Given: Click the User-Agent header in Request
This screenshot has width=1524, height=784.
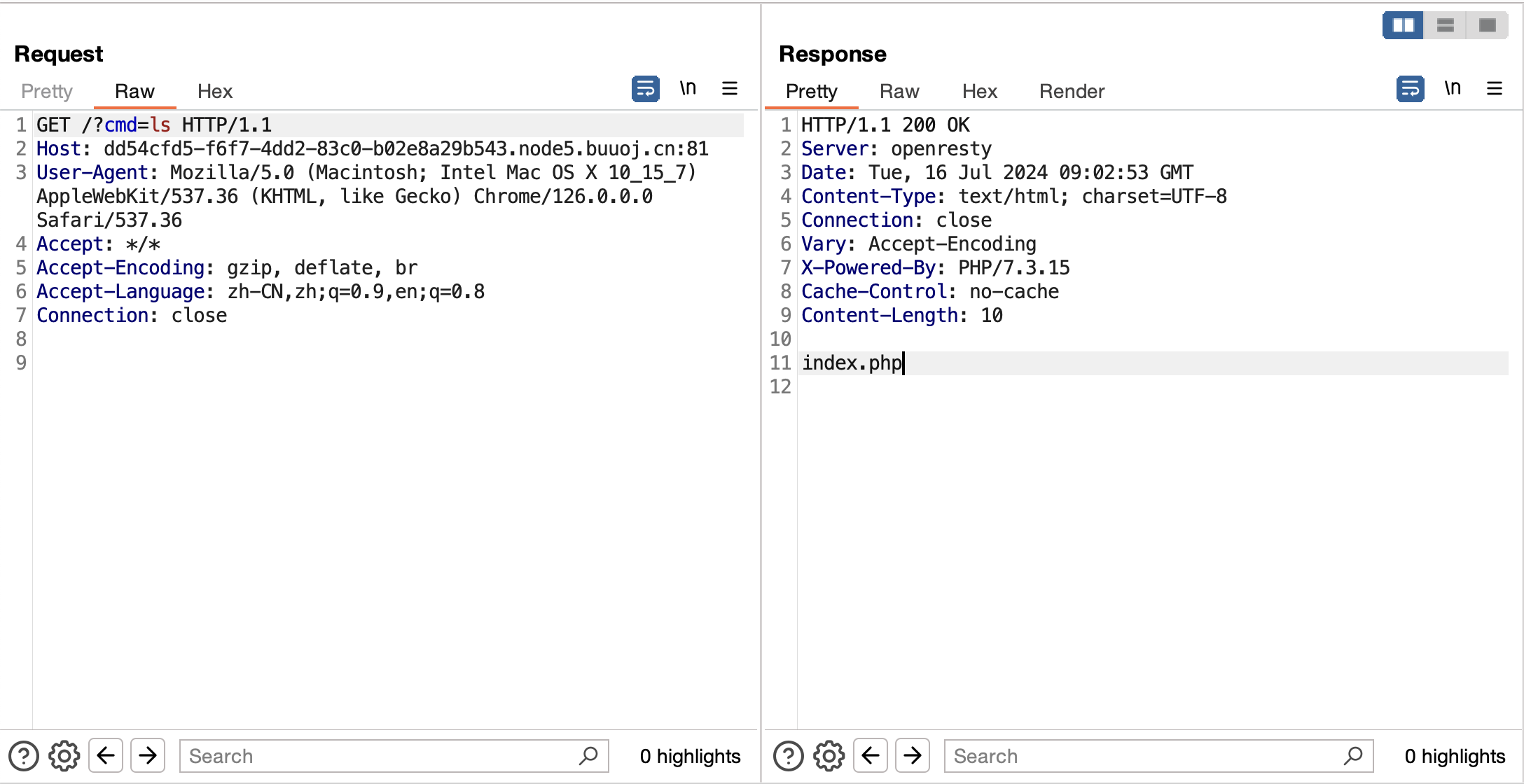Looking at the screenshot, I should click(x=366, y=197).
